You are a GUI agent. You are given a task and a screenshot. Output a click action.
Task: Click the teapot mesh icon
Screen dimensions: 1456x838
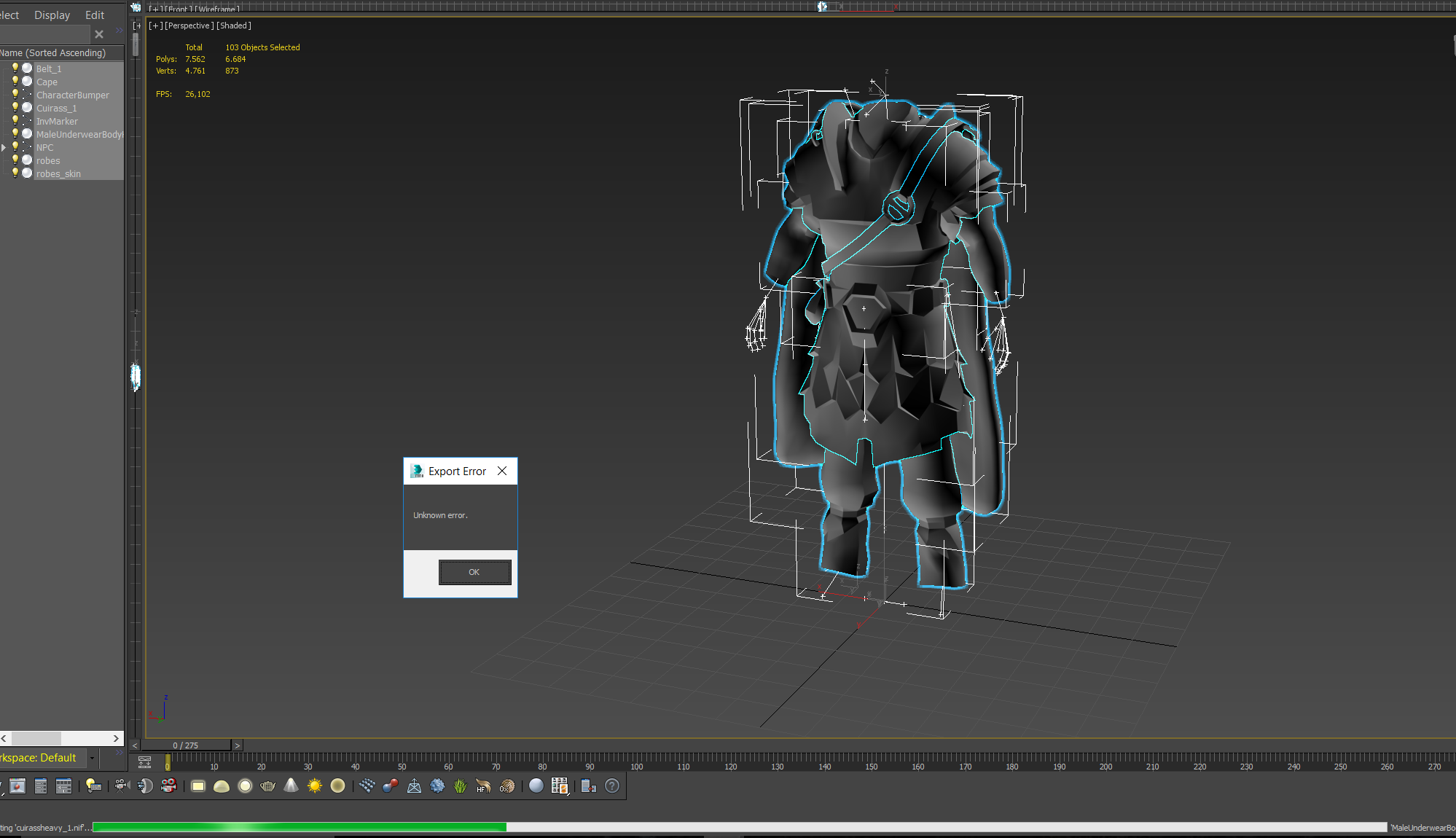click(x=268, y=786)
